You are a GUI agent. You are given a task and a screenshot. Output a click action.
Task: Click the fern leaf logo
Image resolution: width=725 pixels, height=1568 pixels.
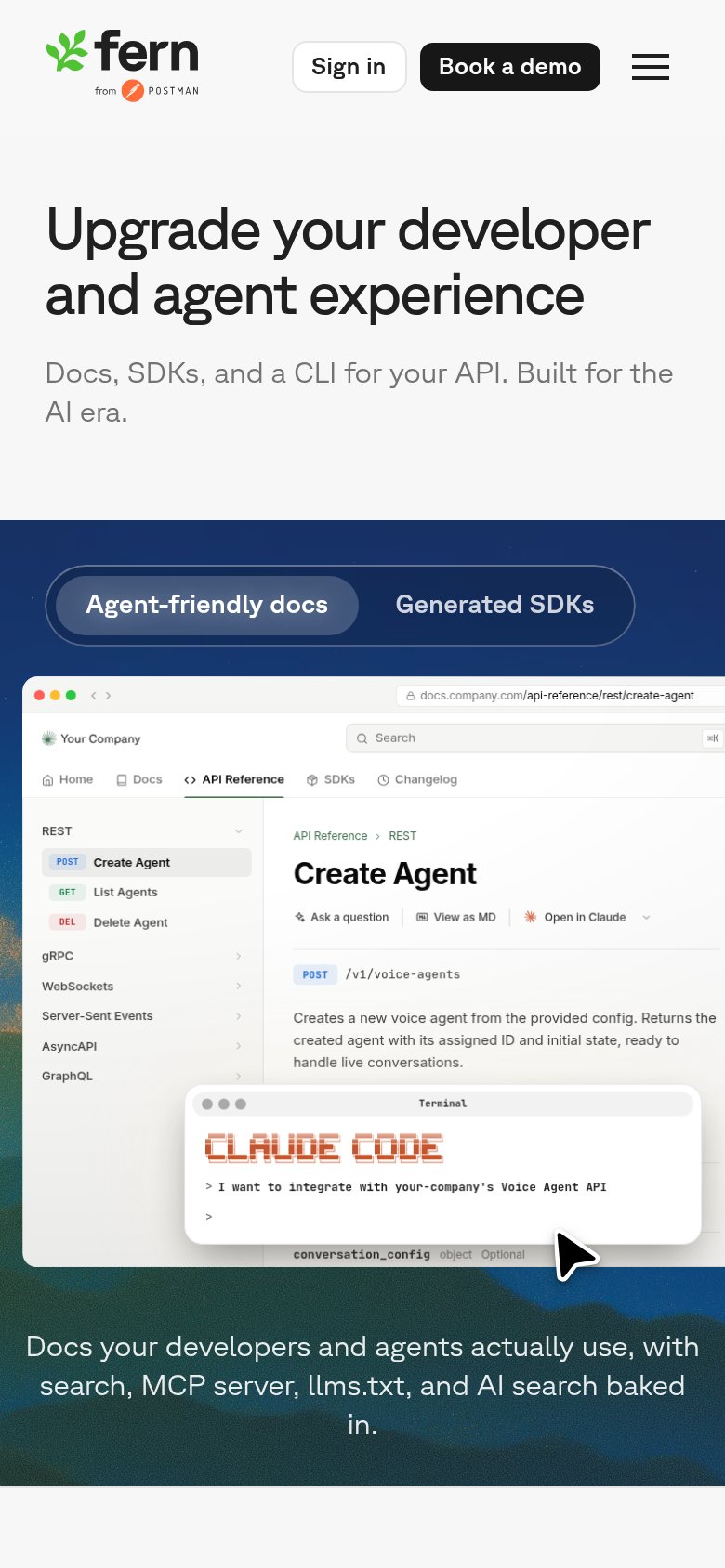pyautogui.click(x=67, y=51)
